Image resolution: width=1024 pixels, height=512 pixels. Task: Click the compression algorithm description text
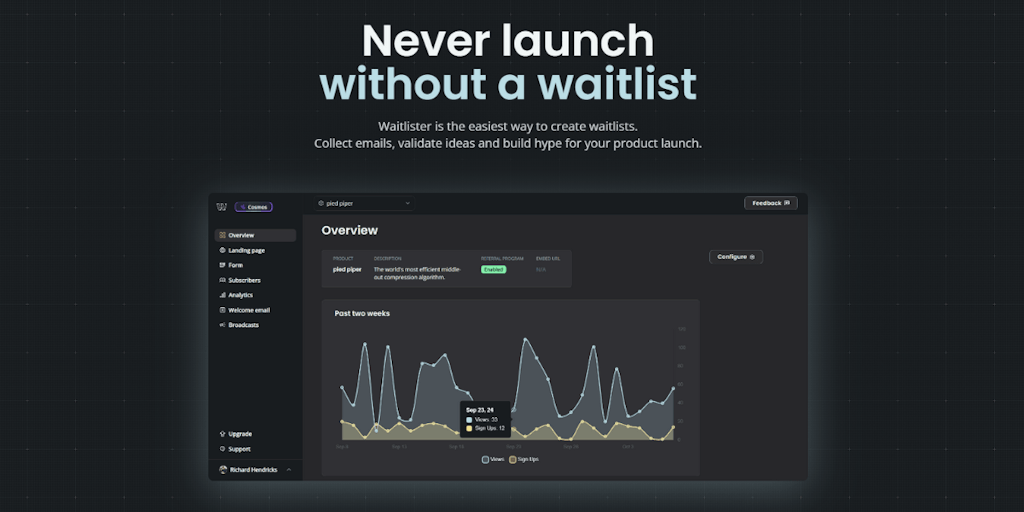point(418,273)
